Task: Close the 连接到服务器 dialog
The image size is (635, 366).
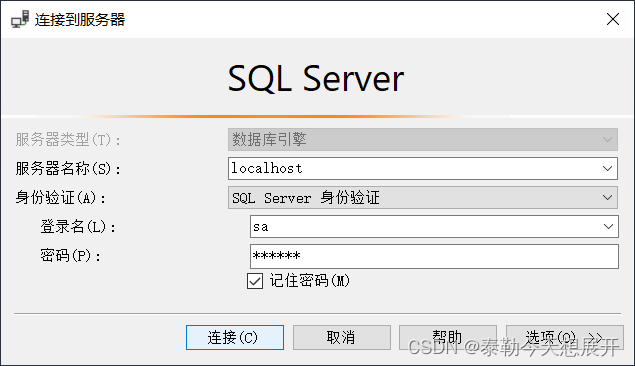Action: [x=613, y=19]
